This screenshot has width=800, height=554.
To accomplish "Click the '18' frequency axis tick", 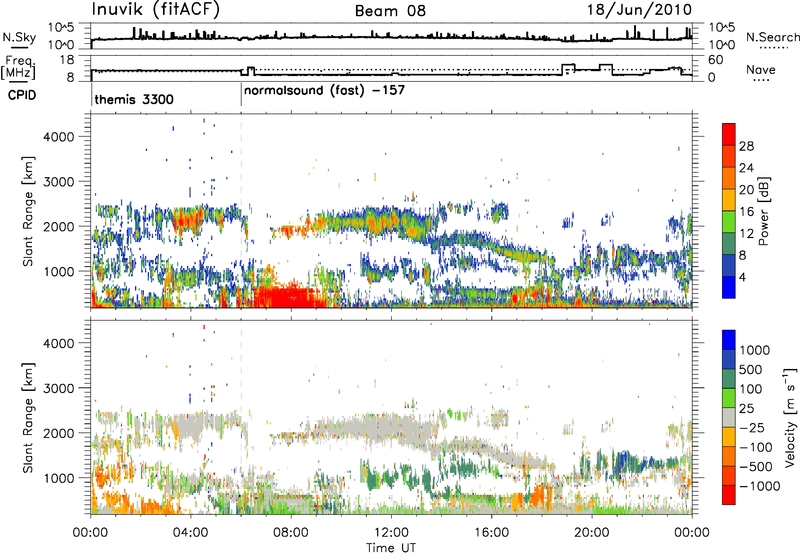I will pos(67,60).
